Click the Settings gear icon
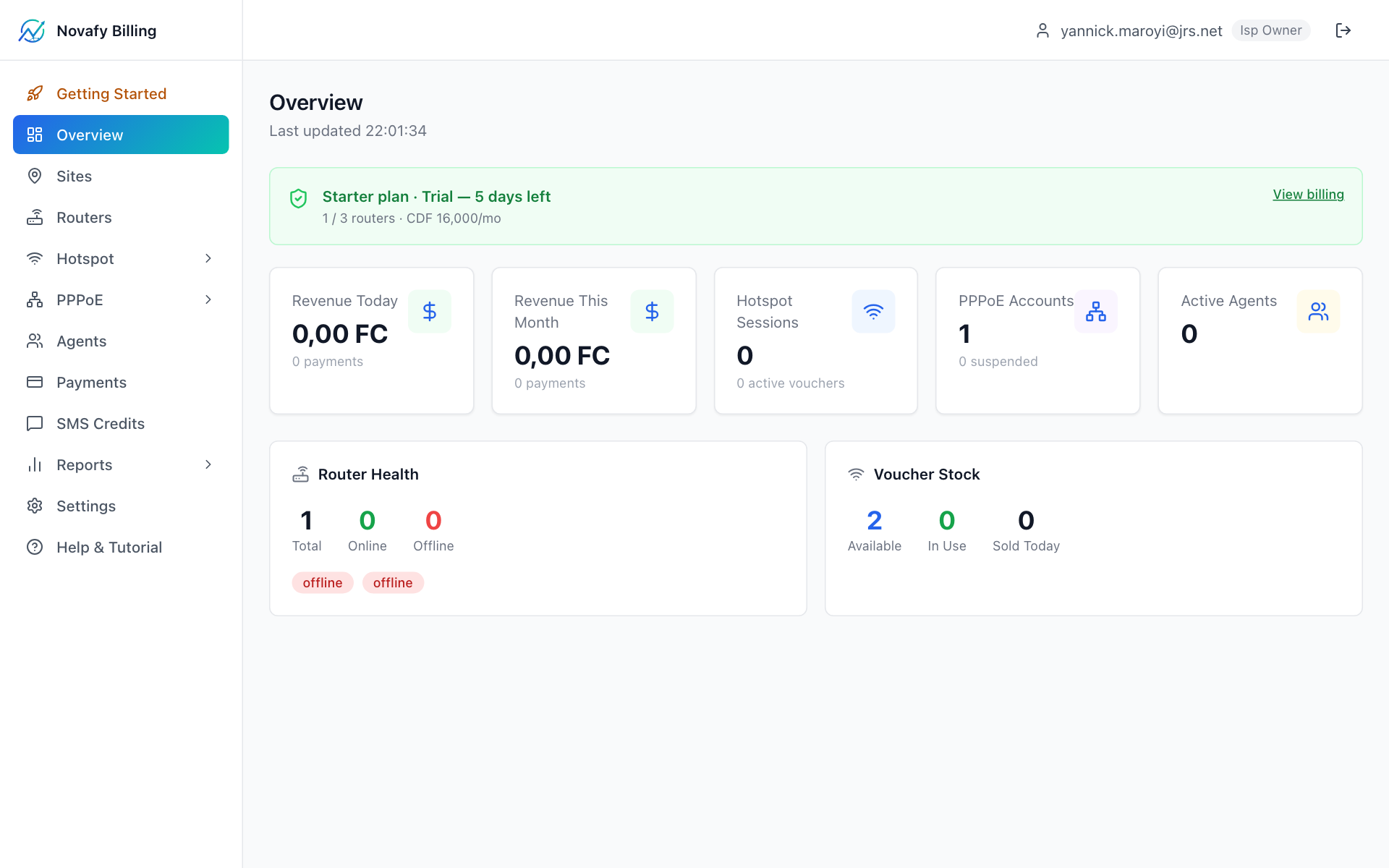Screen dimensions: 1389x868 (35, 506)
